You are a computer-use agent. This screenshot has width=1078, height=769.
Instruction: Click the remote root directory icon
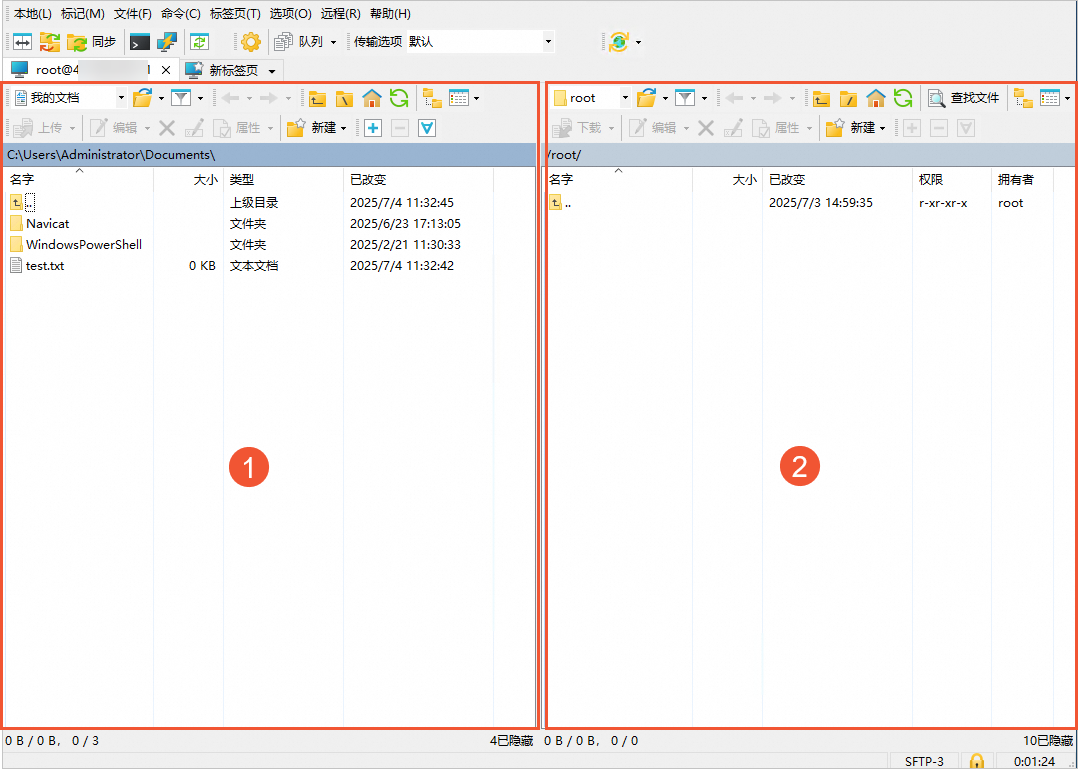point(848,98)
